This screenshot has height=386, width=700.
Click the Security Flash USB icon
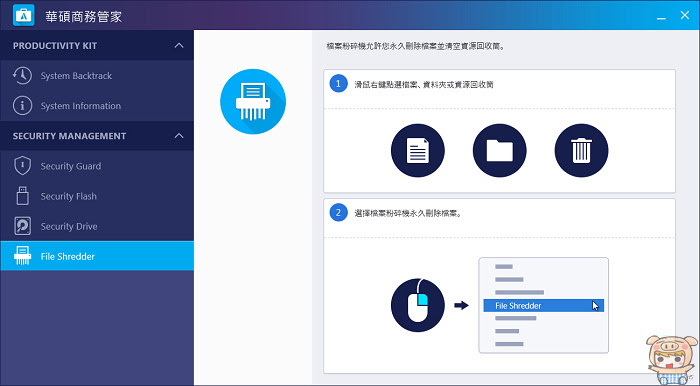pyautogui.click(x=22, y=196)
